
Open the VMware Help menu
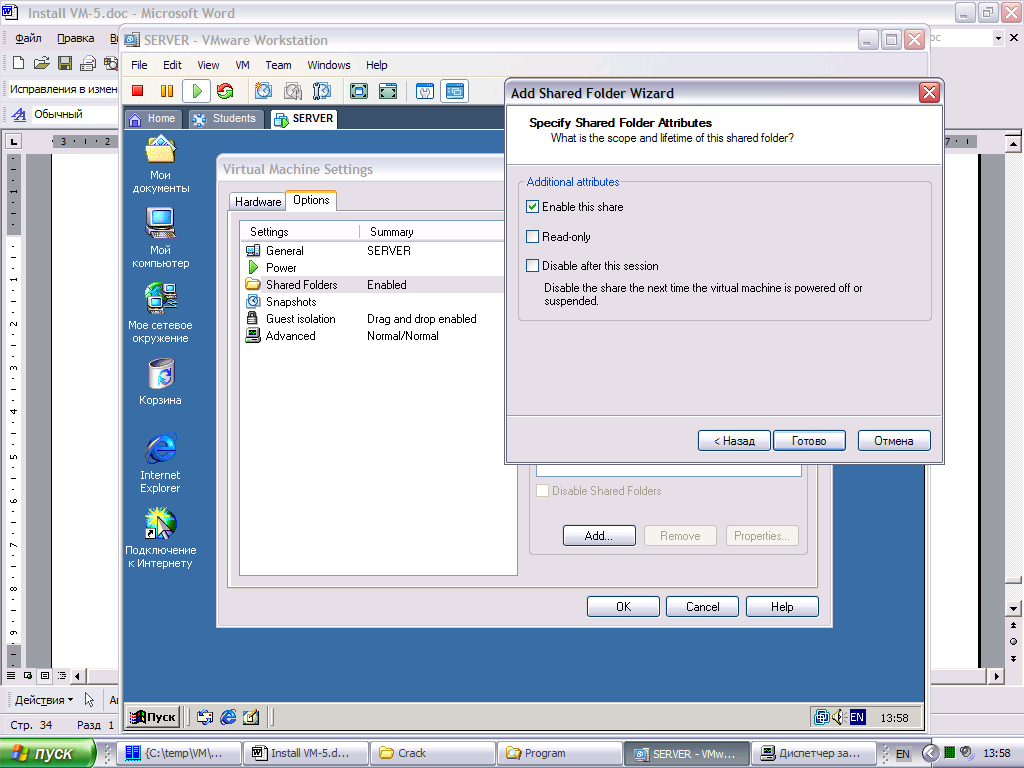(376, 65)
